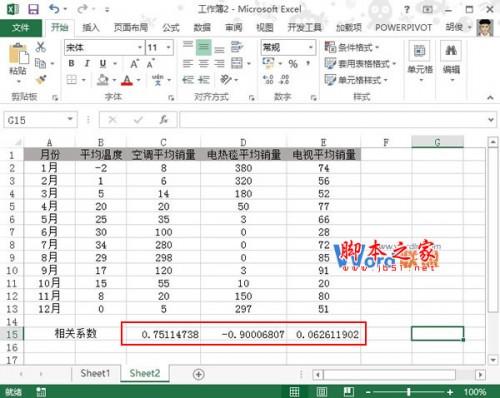Image resolution: width=500 pixels, height=398 pixels.
Task: Click the Decrease Indent icon
Action: [x=188, y=80]
